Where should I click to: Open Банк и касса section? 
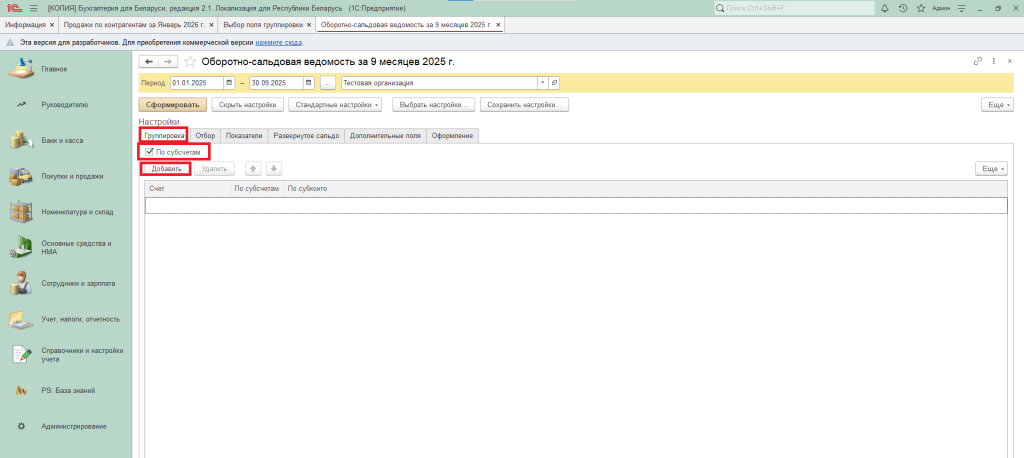tap(62, 140)
